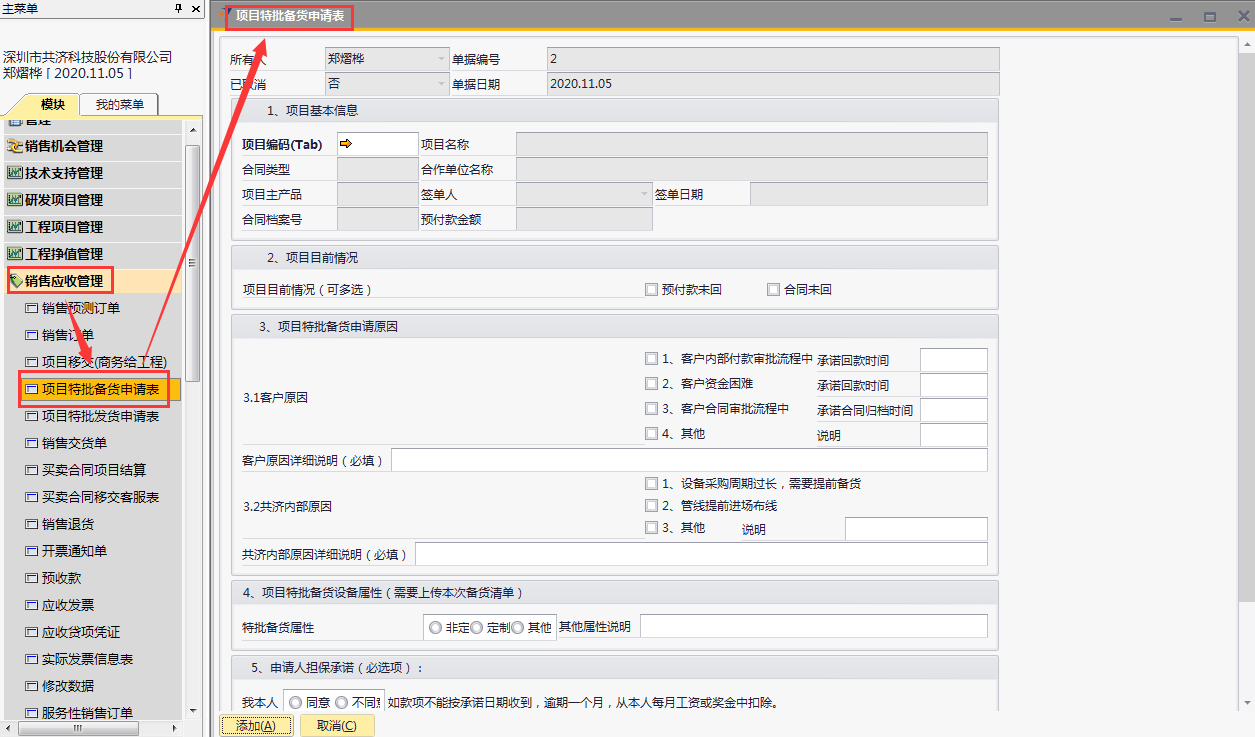Screen dimensions: 1255x737
Task: Click the 技术支持管理 chart icon
Action: tap(15, 173)
